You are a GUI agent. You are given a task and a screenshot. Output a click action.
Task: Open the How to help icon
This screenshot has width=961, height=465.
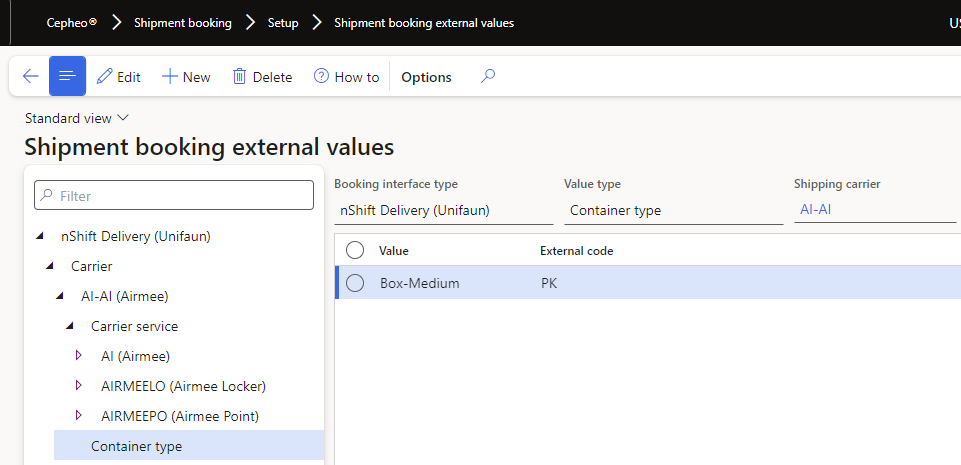(321, 77)
